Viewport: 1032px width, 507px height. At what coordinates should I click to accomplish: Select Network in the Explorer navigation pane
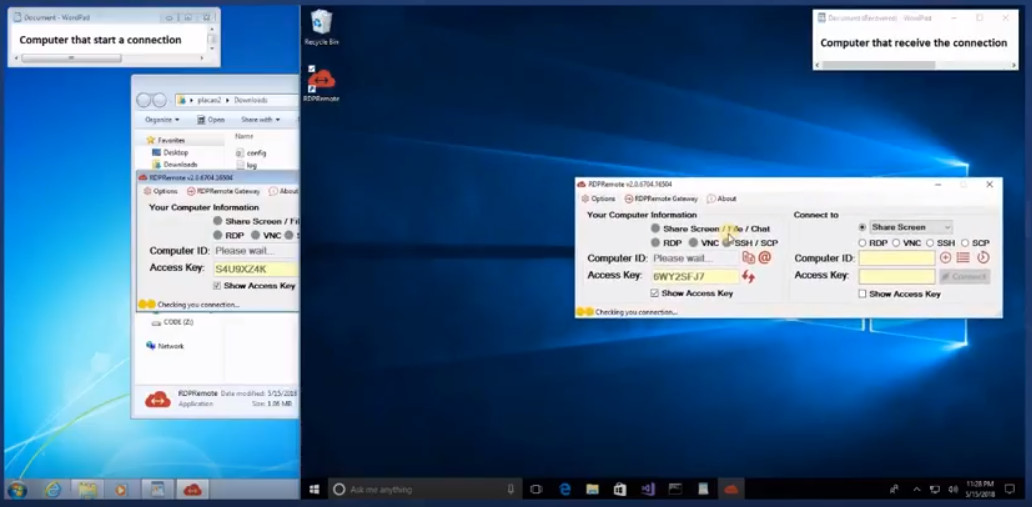tap(165, 346)
